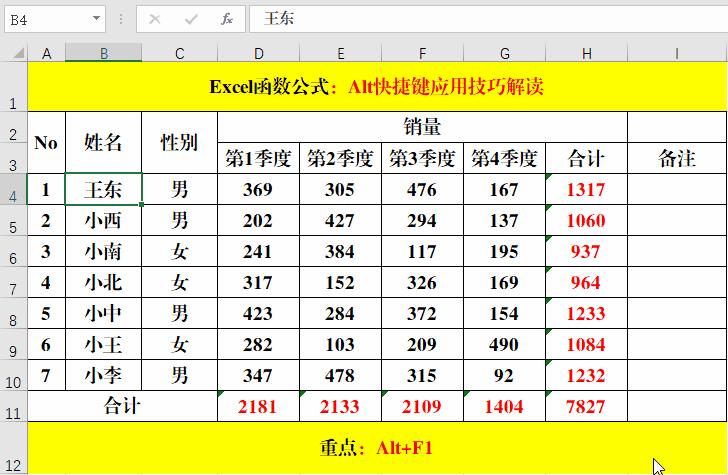Click the cell with value 369
Image resolution: width=728 pixels, height=475 pixels.
pyautogui.click(x=259, y=189)
